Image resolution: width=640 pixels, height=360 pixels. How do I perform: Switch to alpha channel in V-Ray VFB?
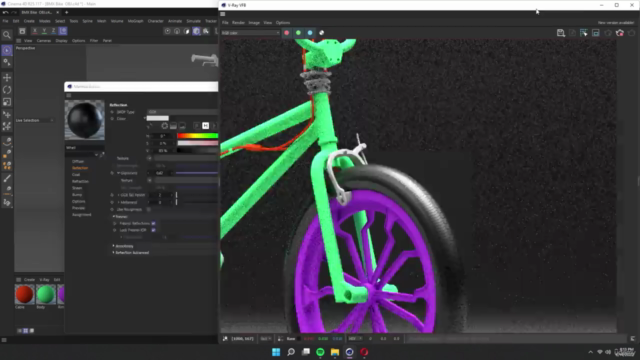(322, 33)
